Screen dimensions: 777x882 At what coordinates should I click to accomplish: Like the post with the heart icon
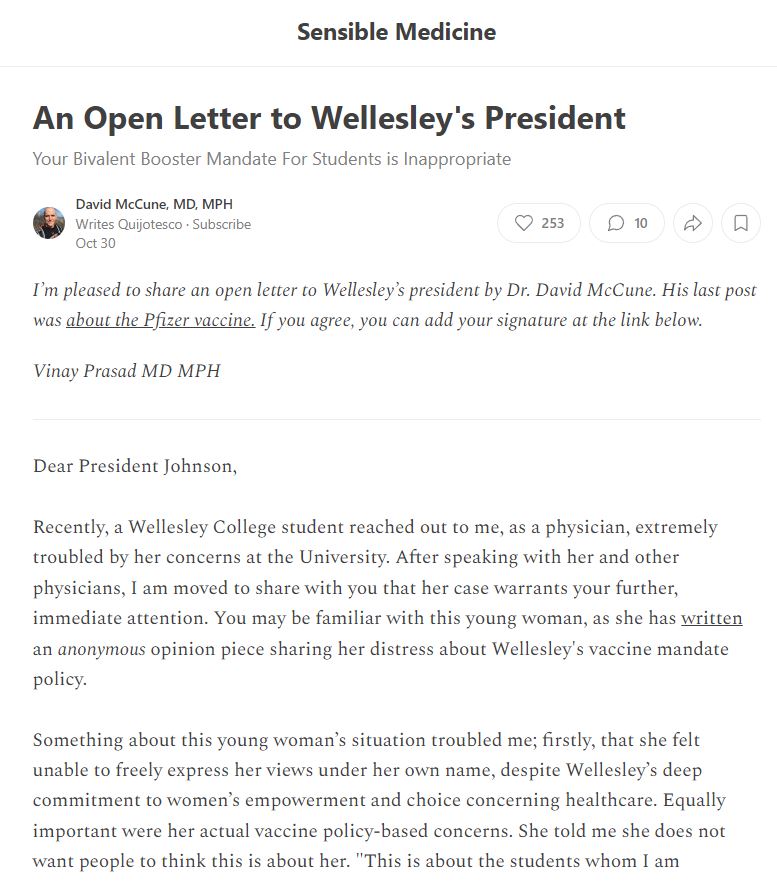539,223
